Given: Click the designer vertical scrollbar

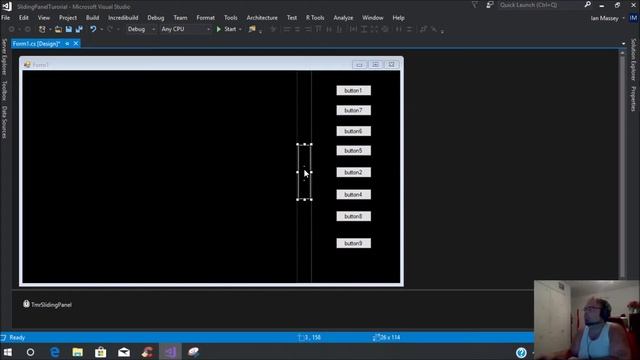Looking at the screenshot, I should click(x=622, y=164).
